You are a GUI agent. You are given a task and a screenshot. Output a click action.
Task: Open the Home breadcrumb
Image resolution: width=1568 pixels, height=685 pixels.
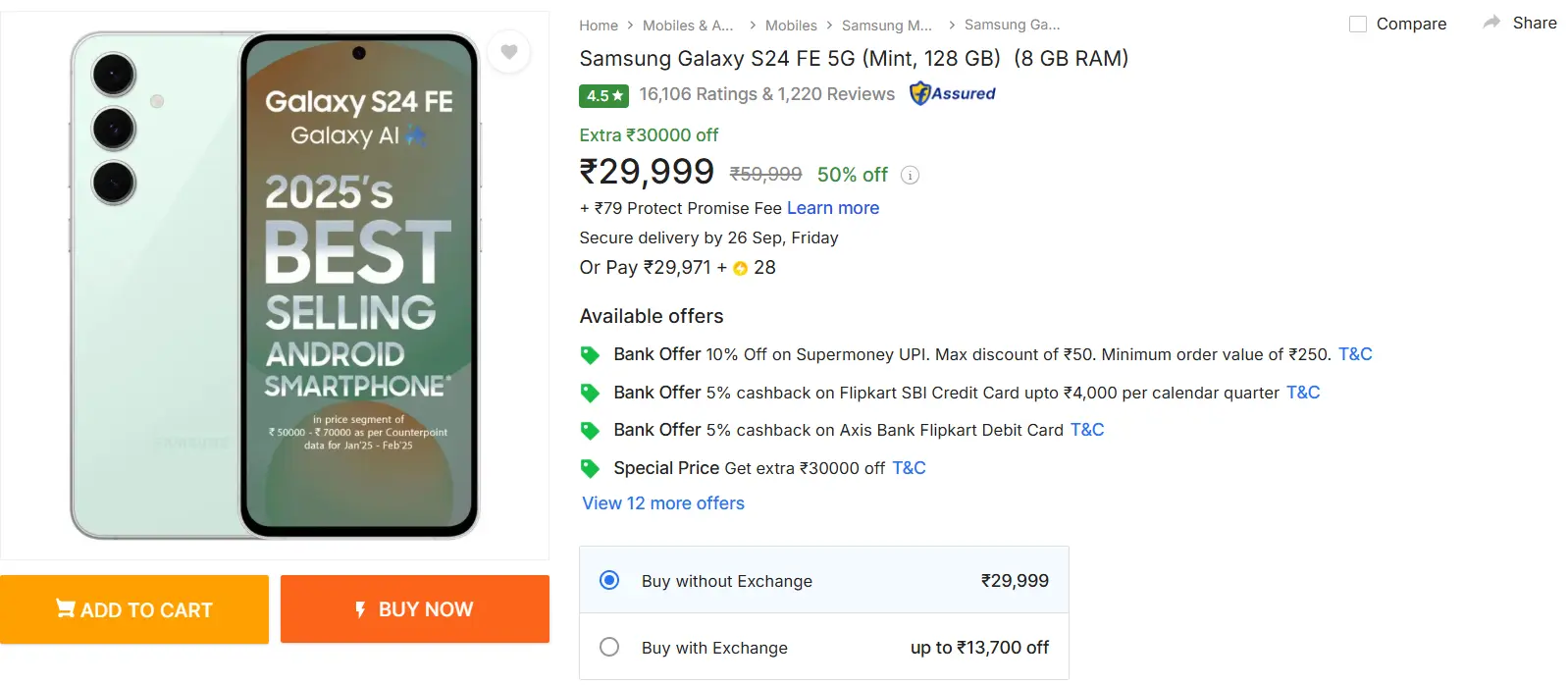tap(599, 25)
